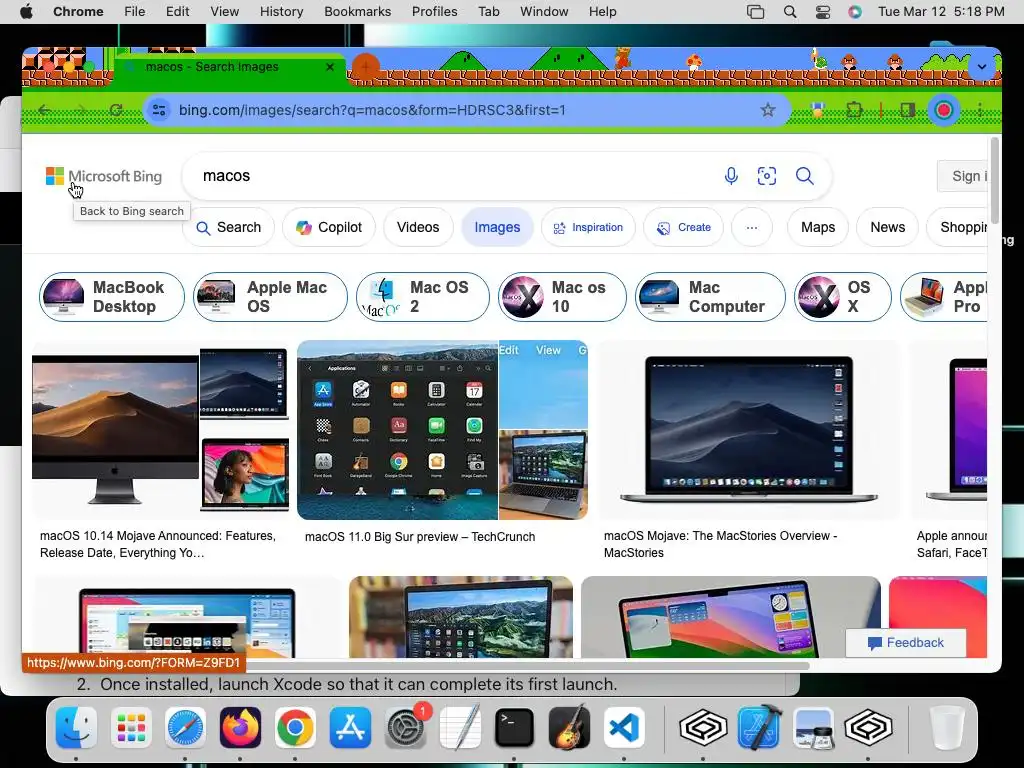The image size is (1024, 768).
Task: Open the File menu
Action: tap(135, 12)
